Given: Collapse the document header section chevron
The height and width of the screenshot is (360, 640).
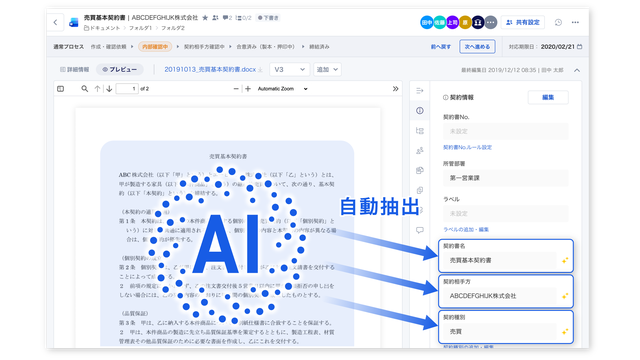Looking at the screenshot, I should [577, 70].
